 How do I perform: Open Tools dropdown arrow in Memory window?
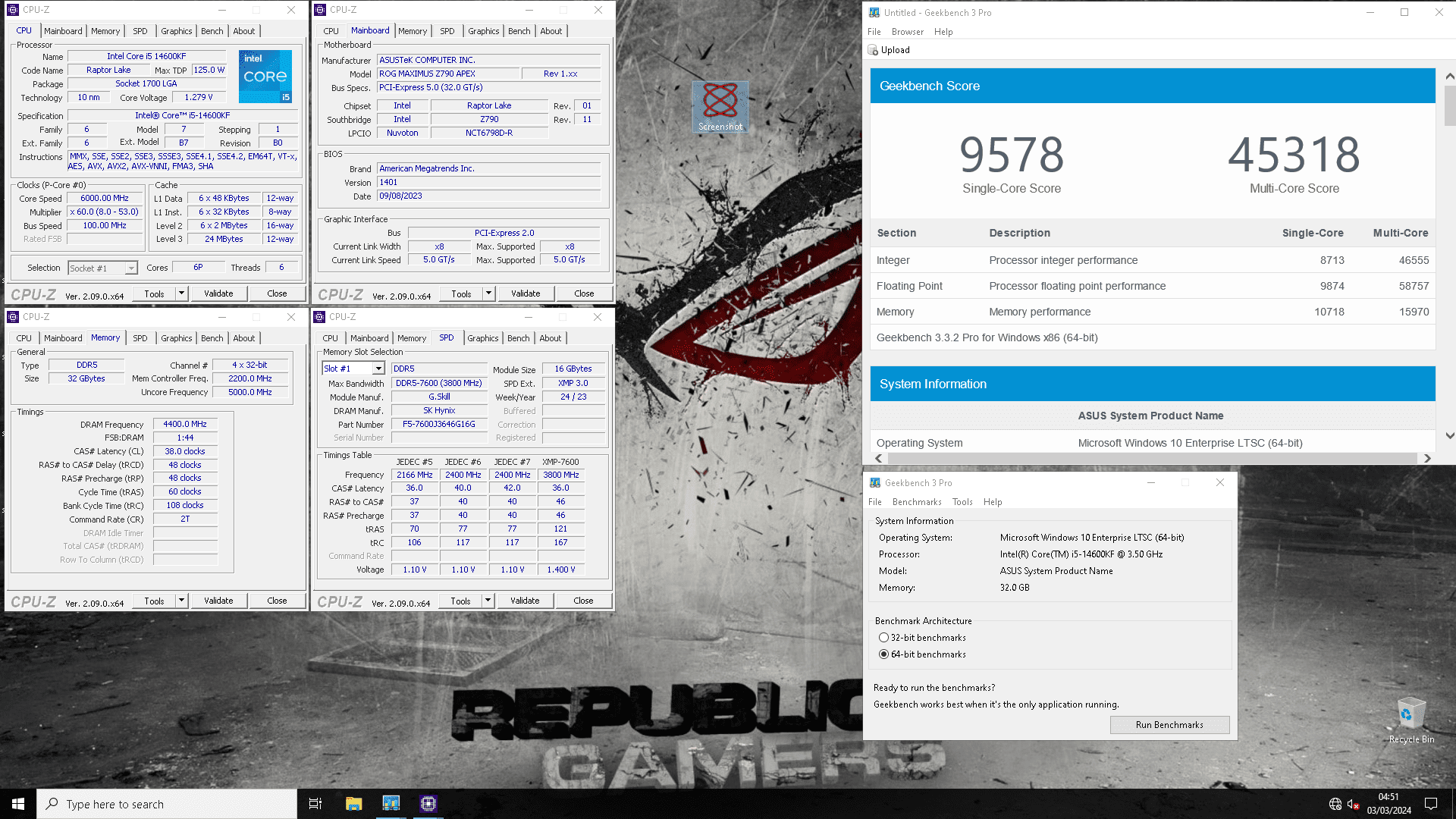pos(181,601)
